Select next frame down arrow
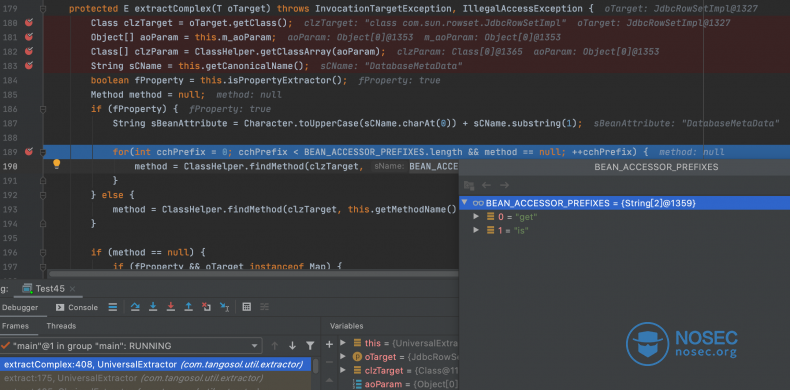Image resolution: width=790 pixels, height=390 pixels. pyautogui.click(x=292, y=346)
